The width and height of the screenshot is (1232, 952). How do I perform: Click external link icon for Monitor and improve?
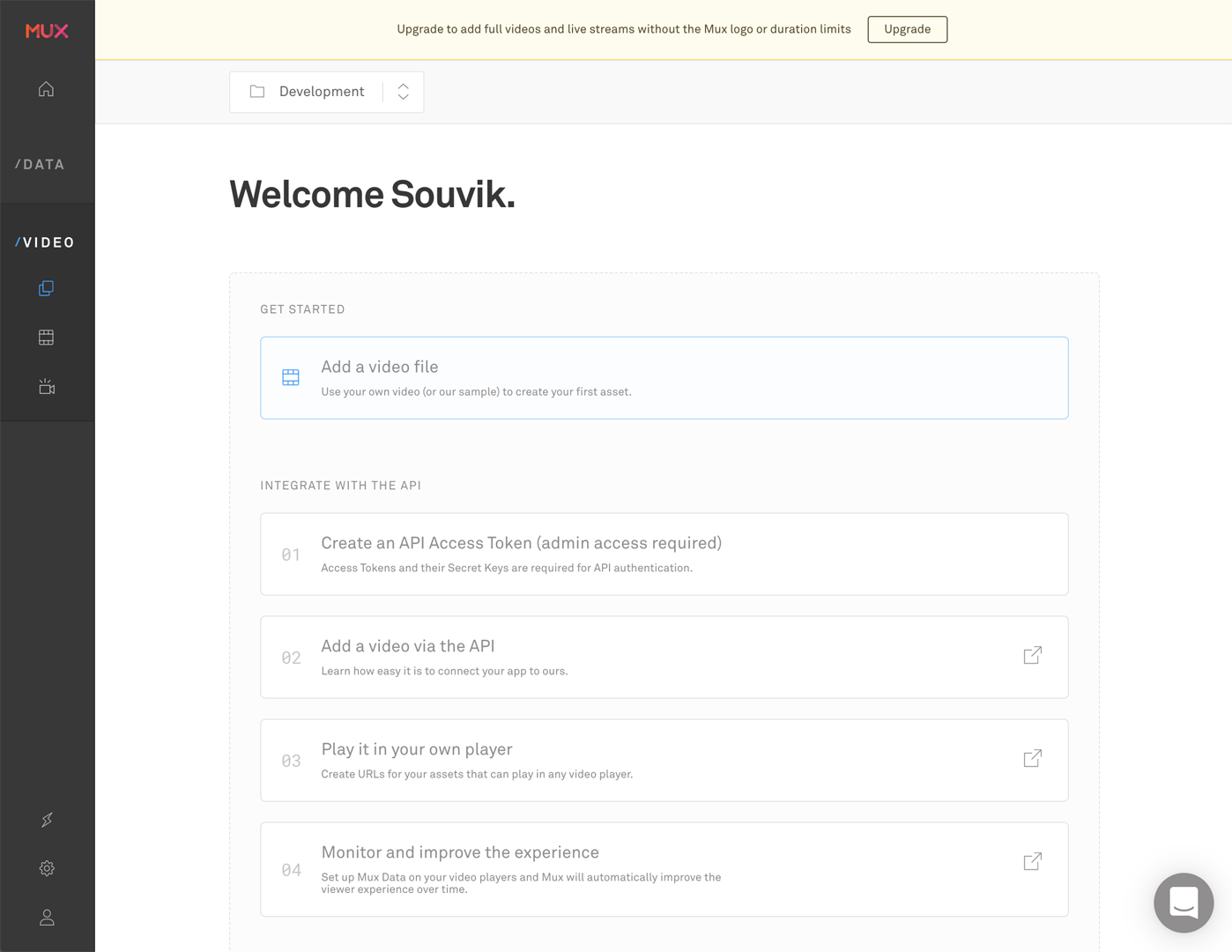pyautogui.click(x=1033, y=861)
